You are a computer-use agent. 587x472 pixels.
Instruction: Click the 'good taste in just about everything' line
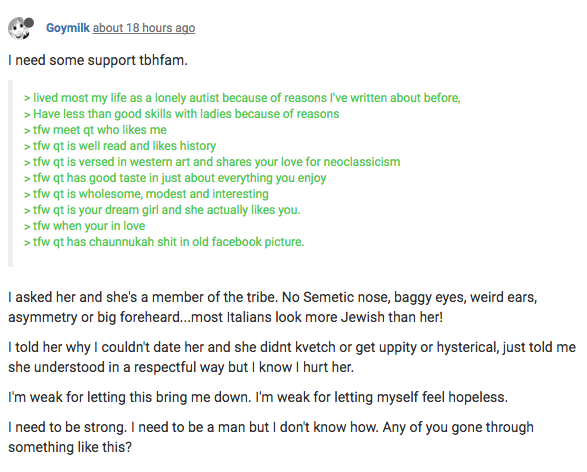pos(175,178)
